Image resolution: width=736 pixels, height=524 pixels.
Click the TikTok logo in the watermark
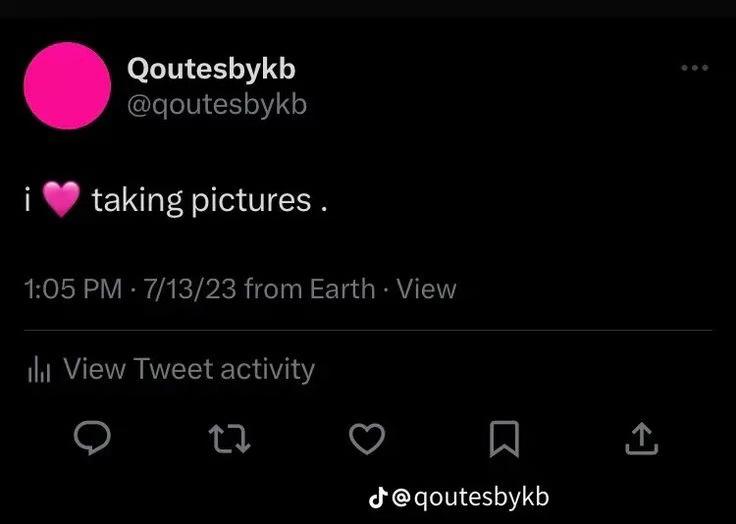point(378,498)
